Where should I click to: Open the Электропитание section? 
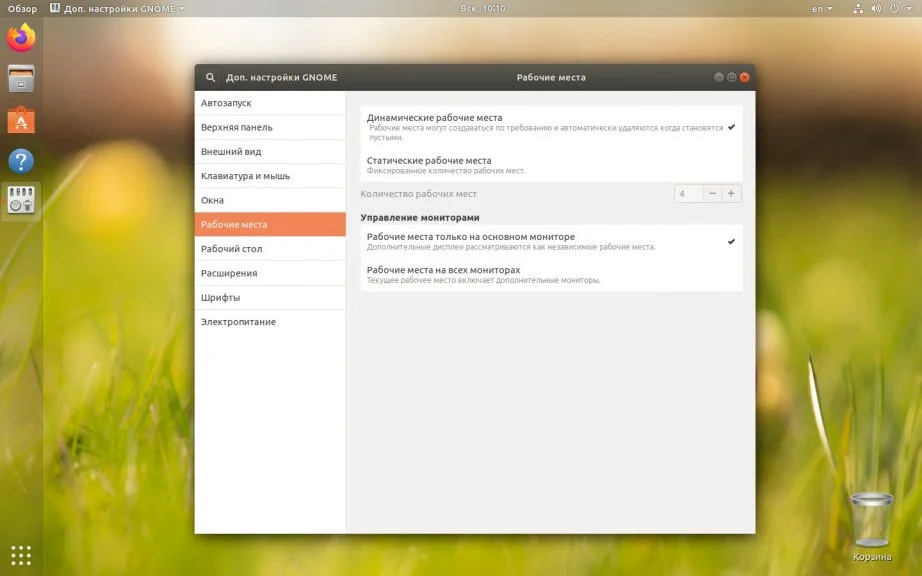point(270,322)
